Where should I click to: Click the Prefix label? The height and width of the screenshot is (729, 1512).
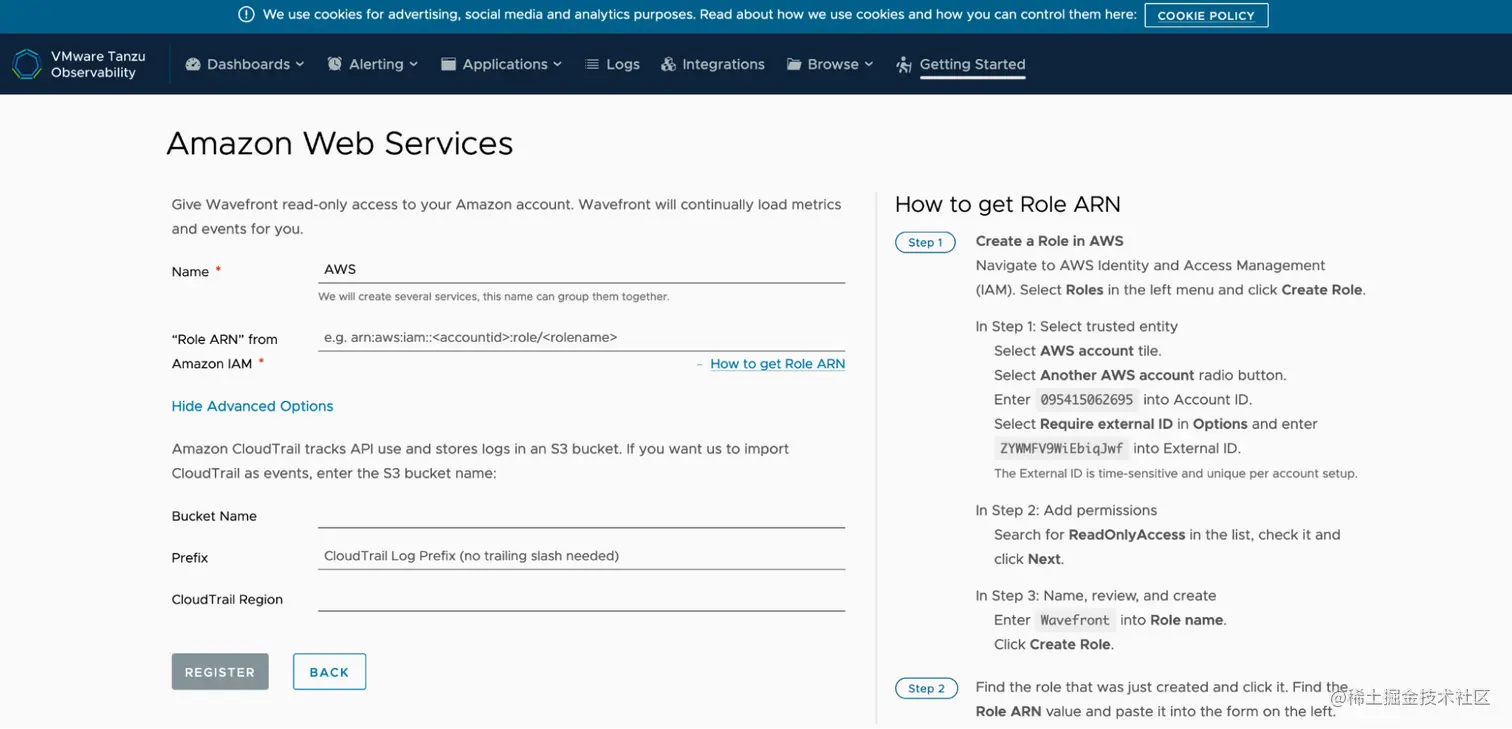point(190,558)
